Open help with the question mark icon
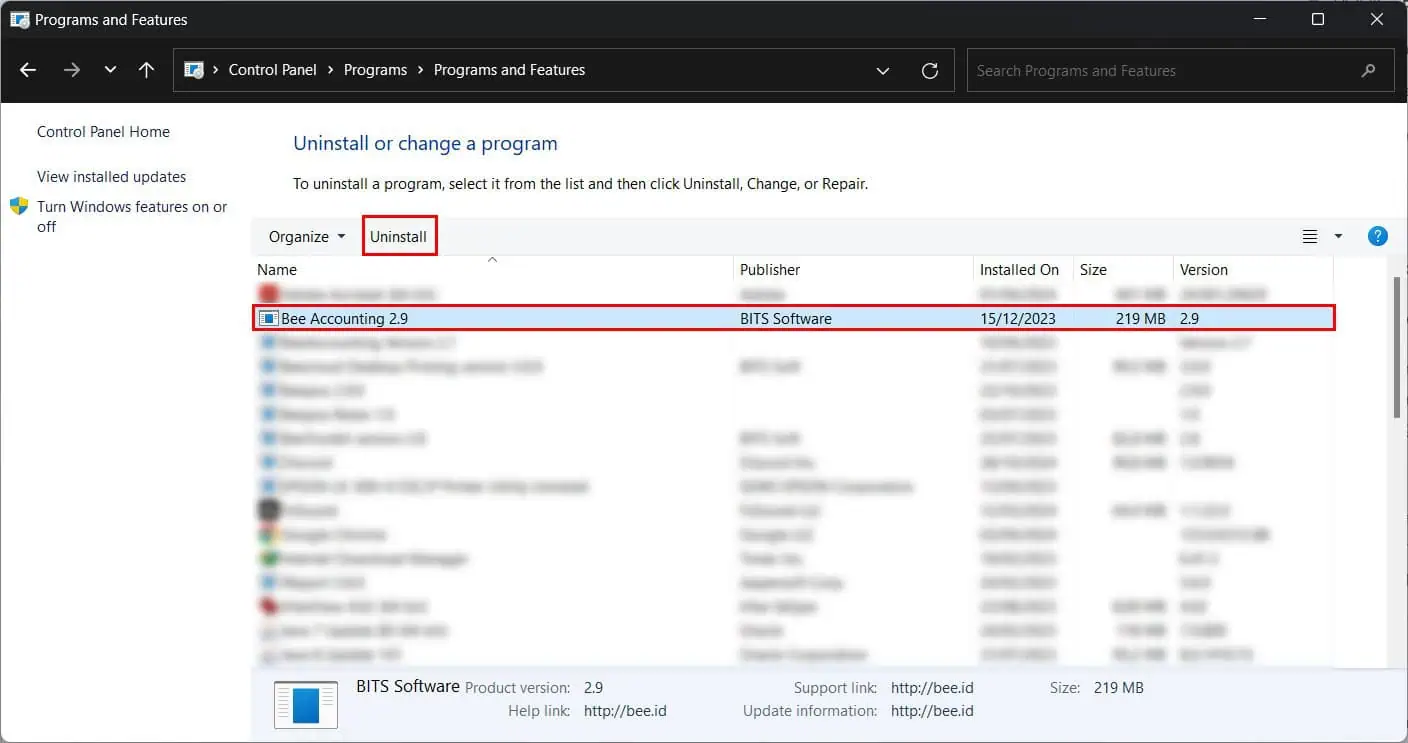Viewport: 1408px width, 743px height. 1377,237
